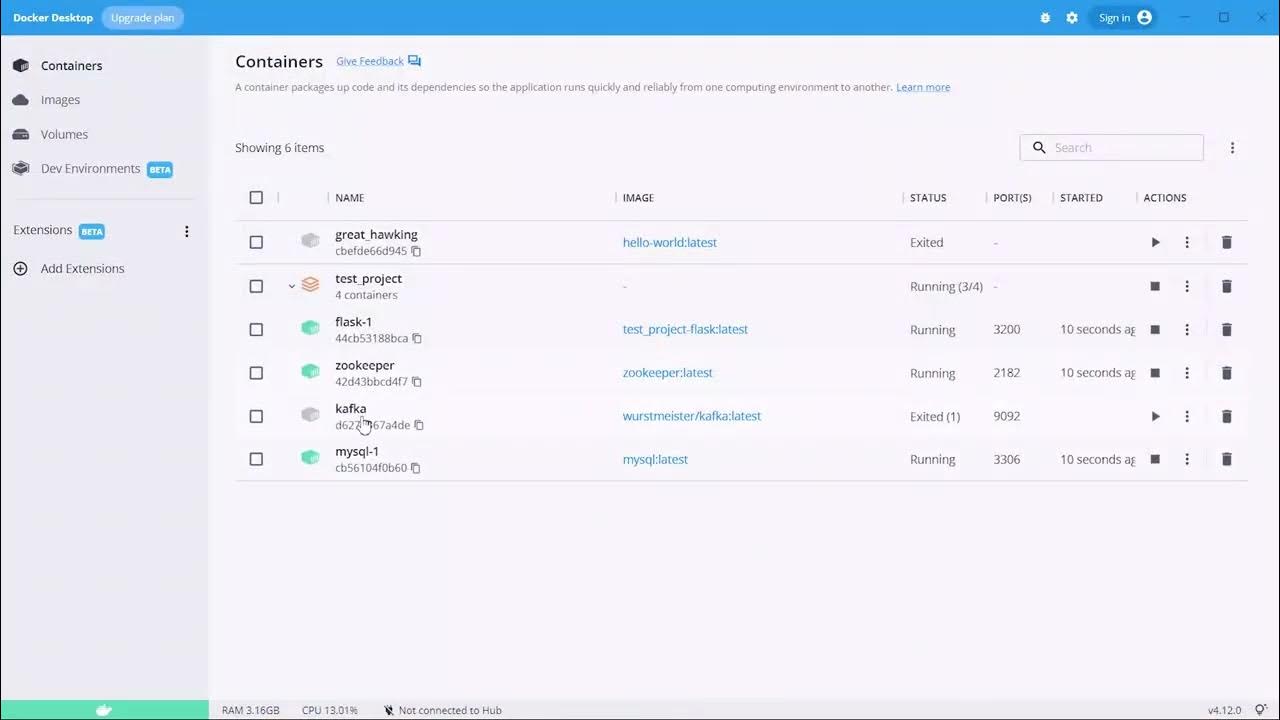Open the zookeeper:latest image link
The height and width of the screenshot is (720, 1280).
pos(668,373)
